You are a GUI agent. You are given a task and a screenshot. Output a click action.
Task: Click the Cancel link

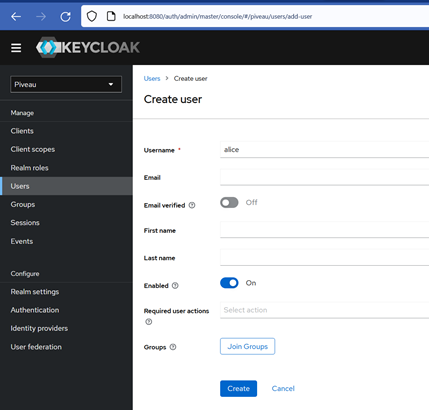tap(283, 388)
